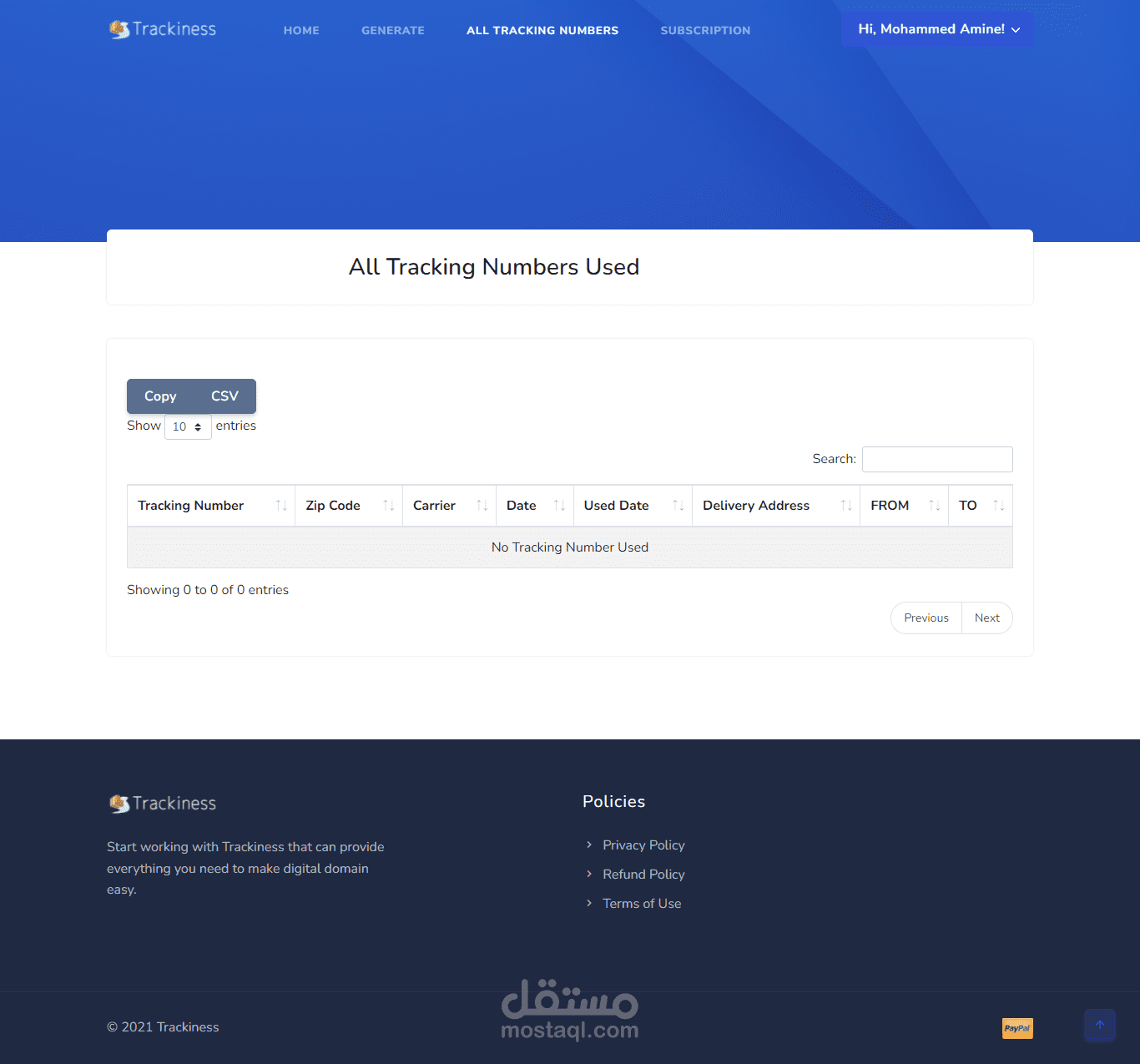Click the 'No Tracking Number Used' row text

pos(570,547)
